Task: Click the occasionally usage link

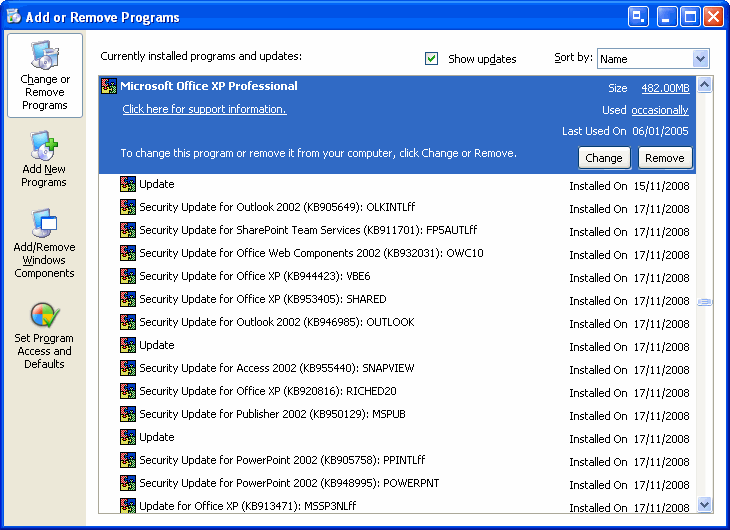Action: [660, 110]
